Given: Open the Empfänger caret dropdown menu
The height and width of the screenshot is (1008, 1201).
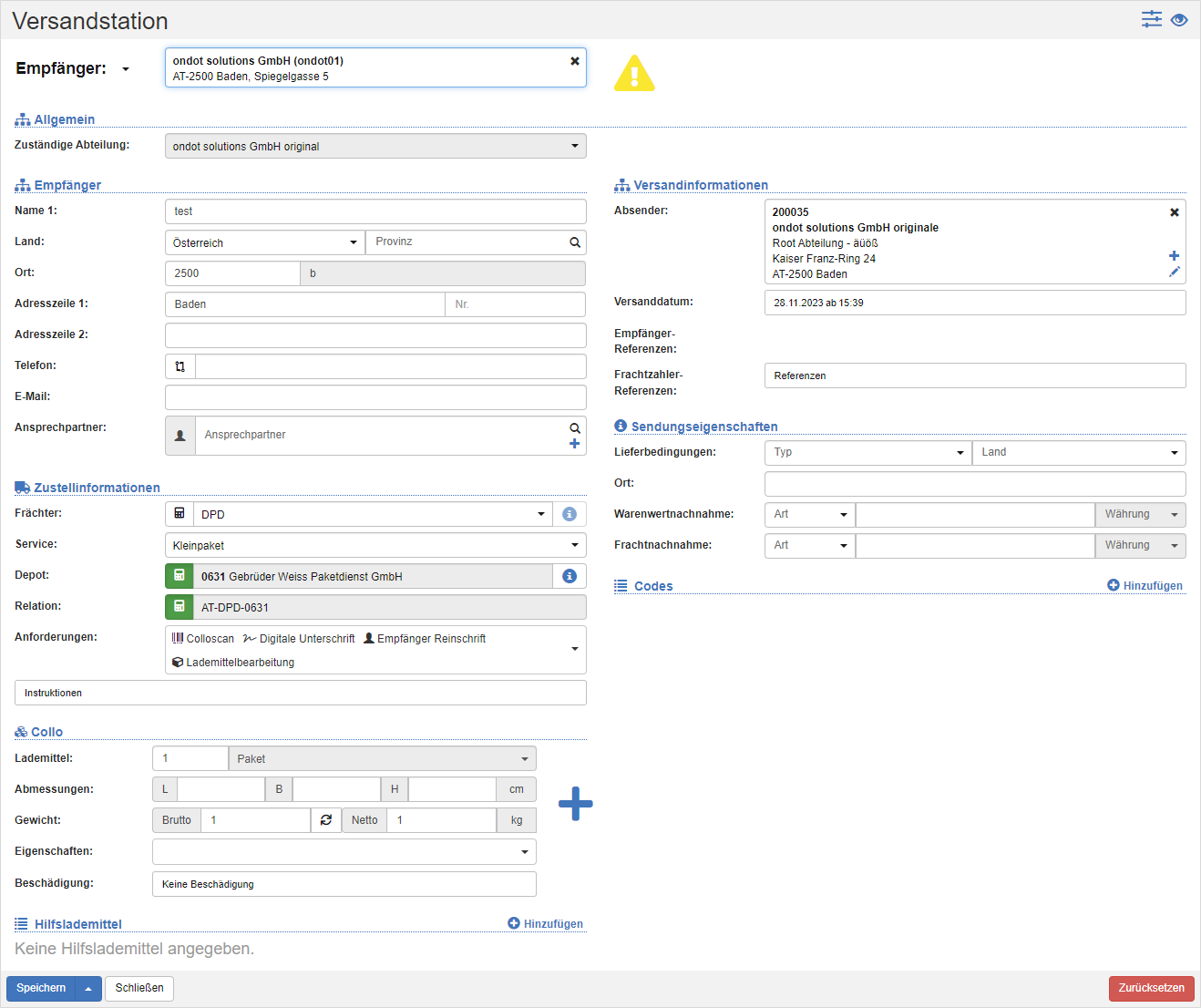Looking at the screenshot, I should point(126,69).
